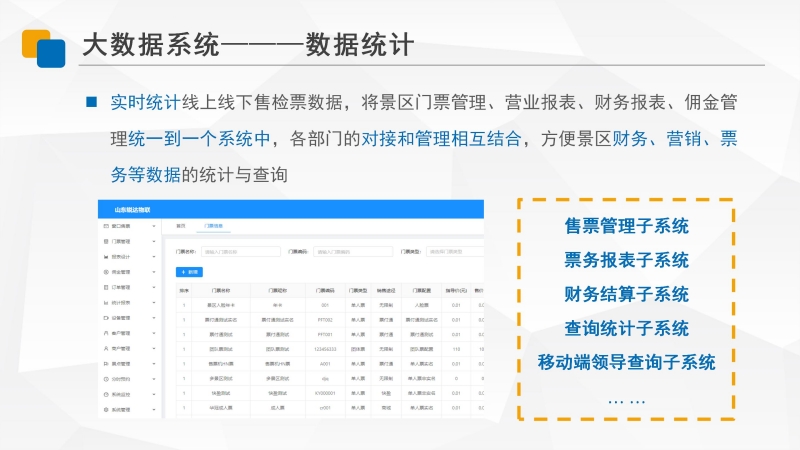Click the guide price cell 110
800x450 pixels.
[x=456, y=349]
